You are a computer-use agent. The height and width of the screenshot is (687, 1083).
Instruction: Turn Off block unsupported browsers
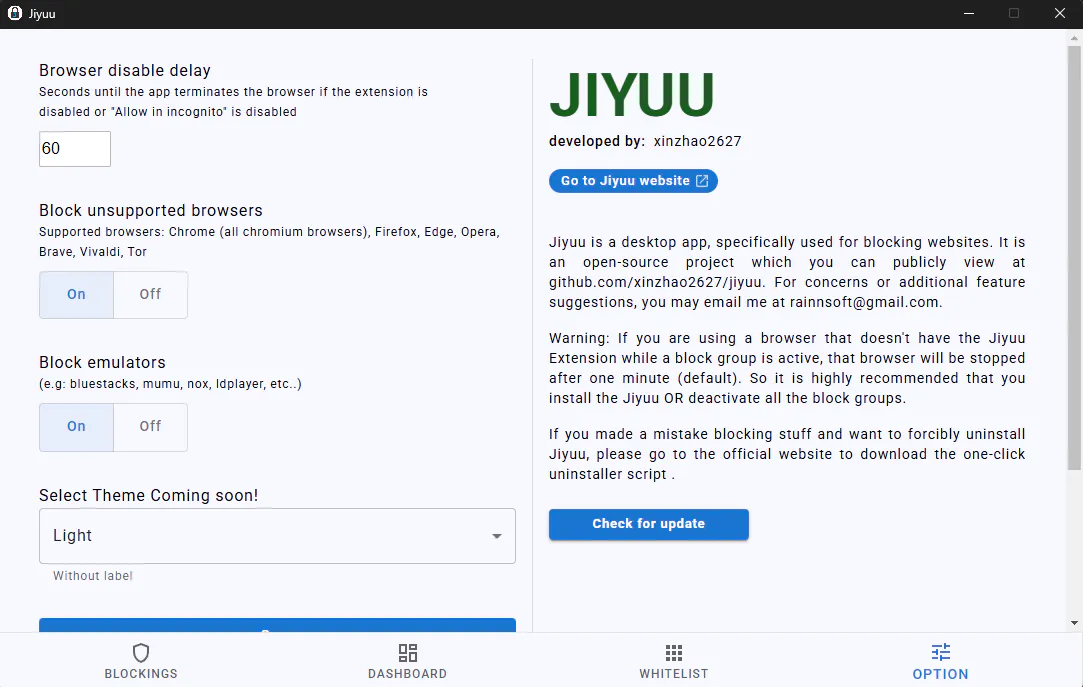[x=151, y=295]
